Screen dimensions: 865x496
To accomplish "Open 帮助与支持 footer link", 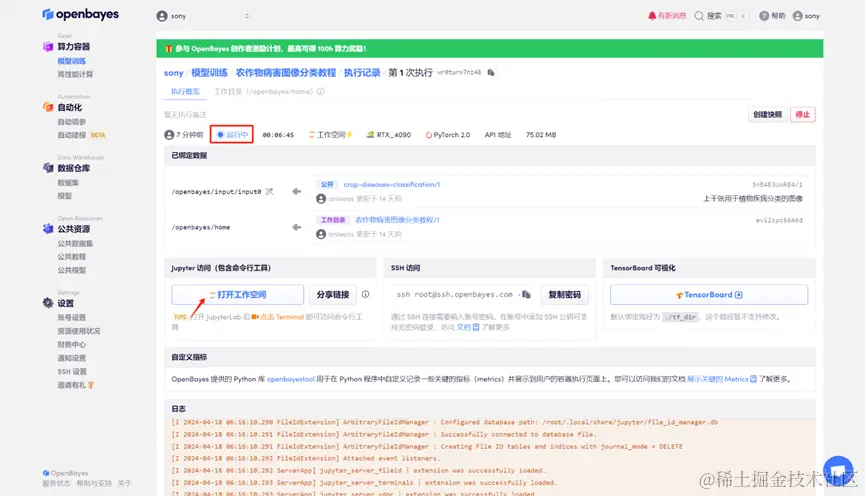I will click(94, 483).
